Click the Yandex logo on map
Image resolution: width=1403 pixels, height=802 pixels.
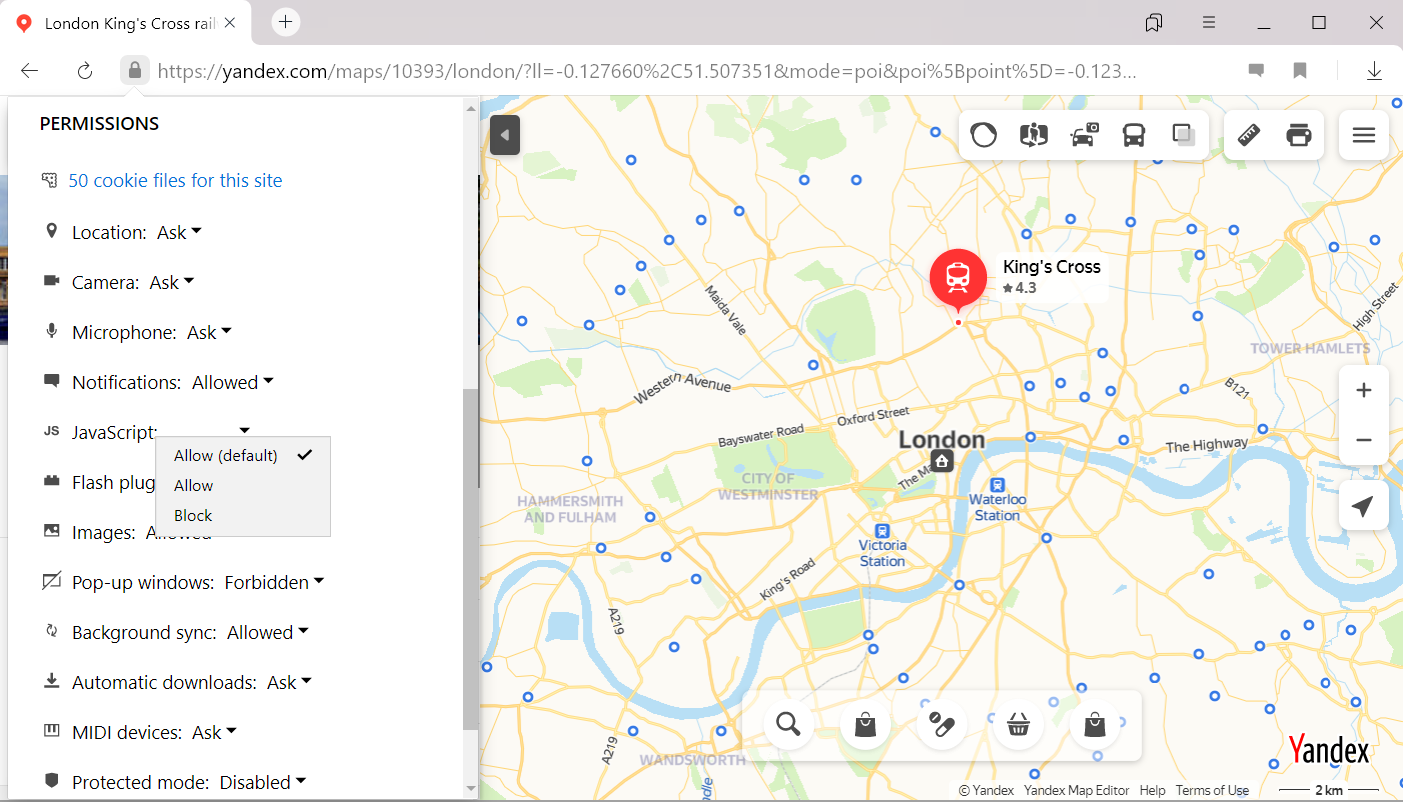coord(1329,749)
